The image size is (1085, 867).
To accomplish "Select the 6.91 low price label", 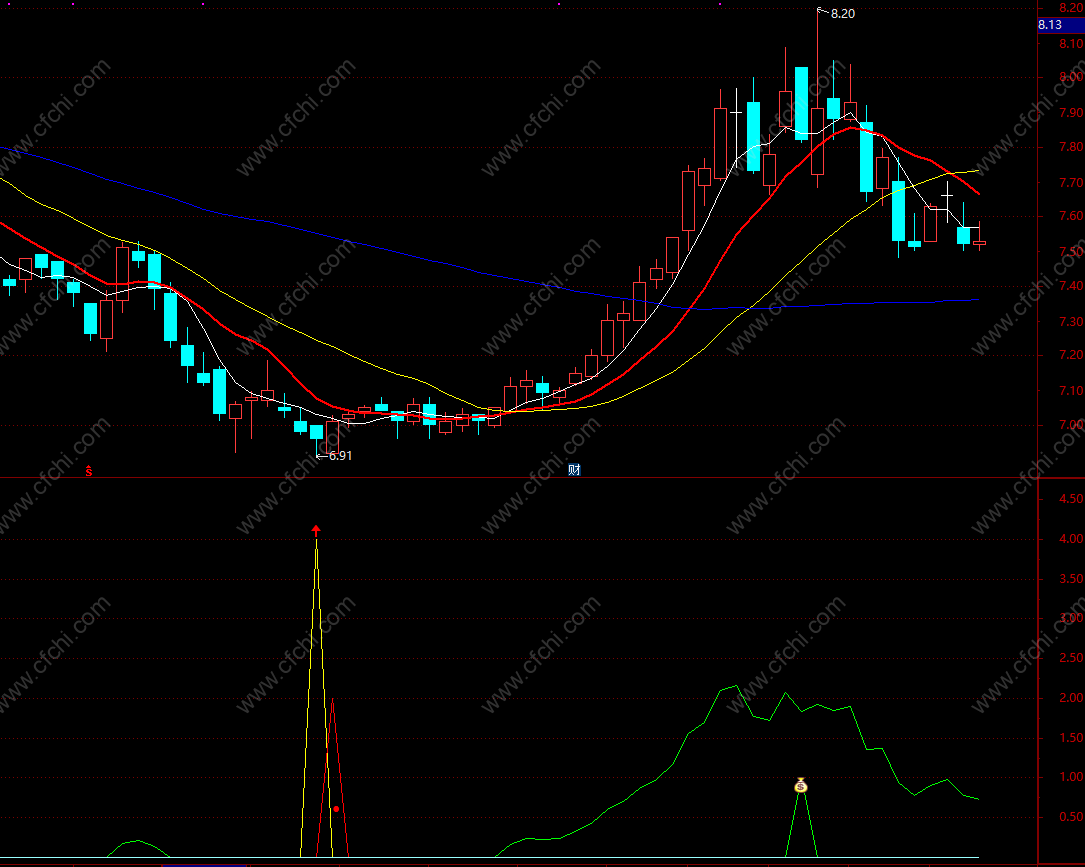I will pos(340,455).
